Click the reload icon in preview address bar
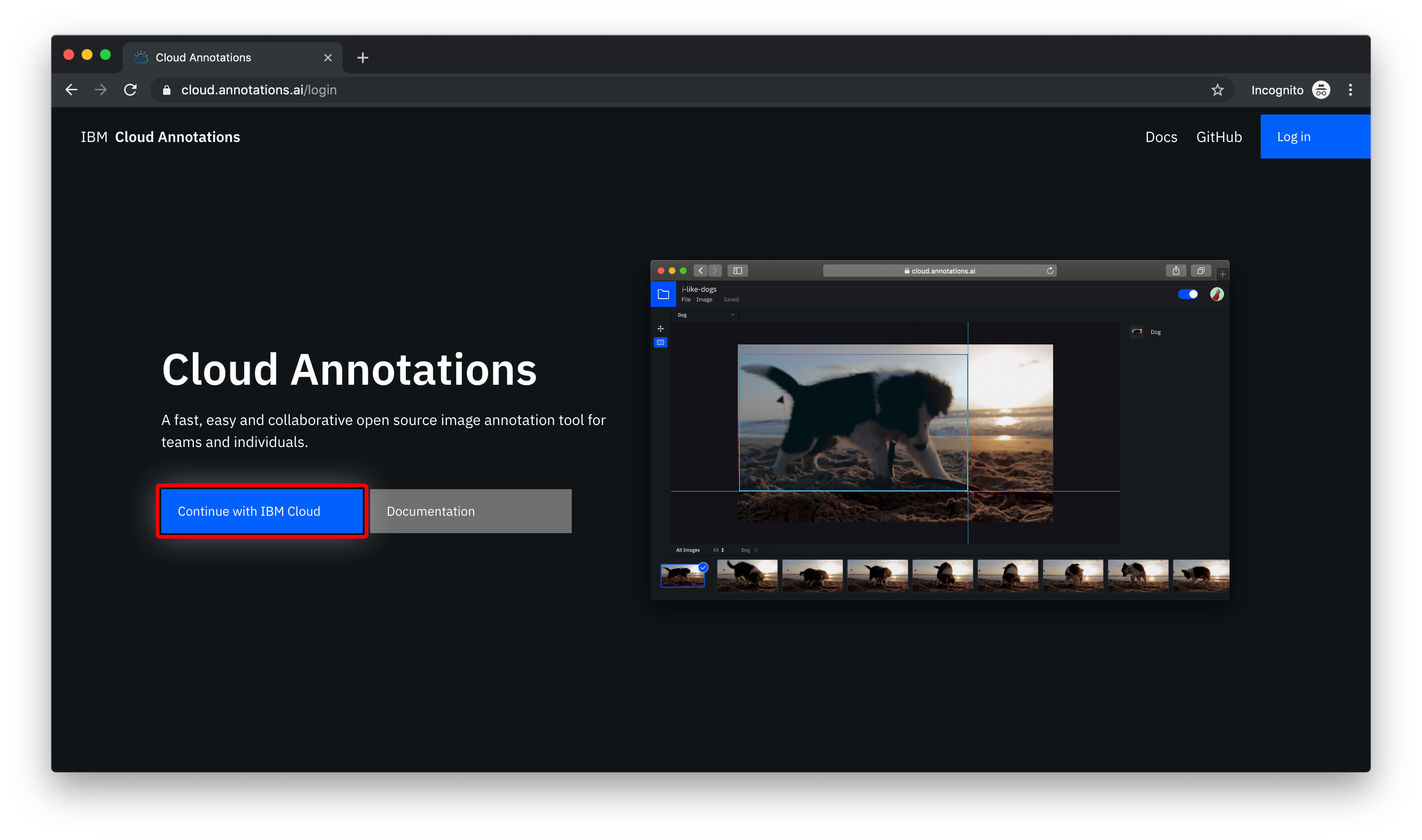The height and width of the screenshot is (840, 1422). [x=1050, y=271]
